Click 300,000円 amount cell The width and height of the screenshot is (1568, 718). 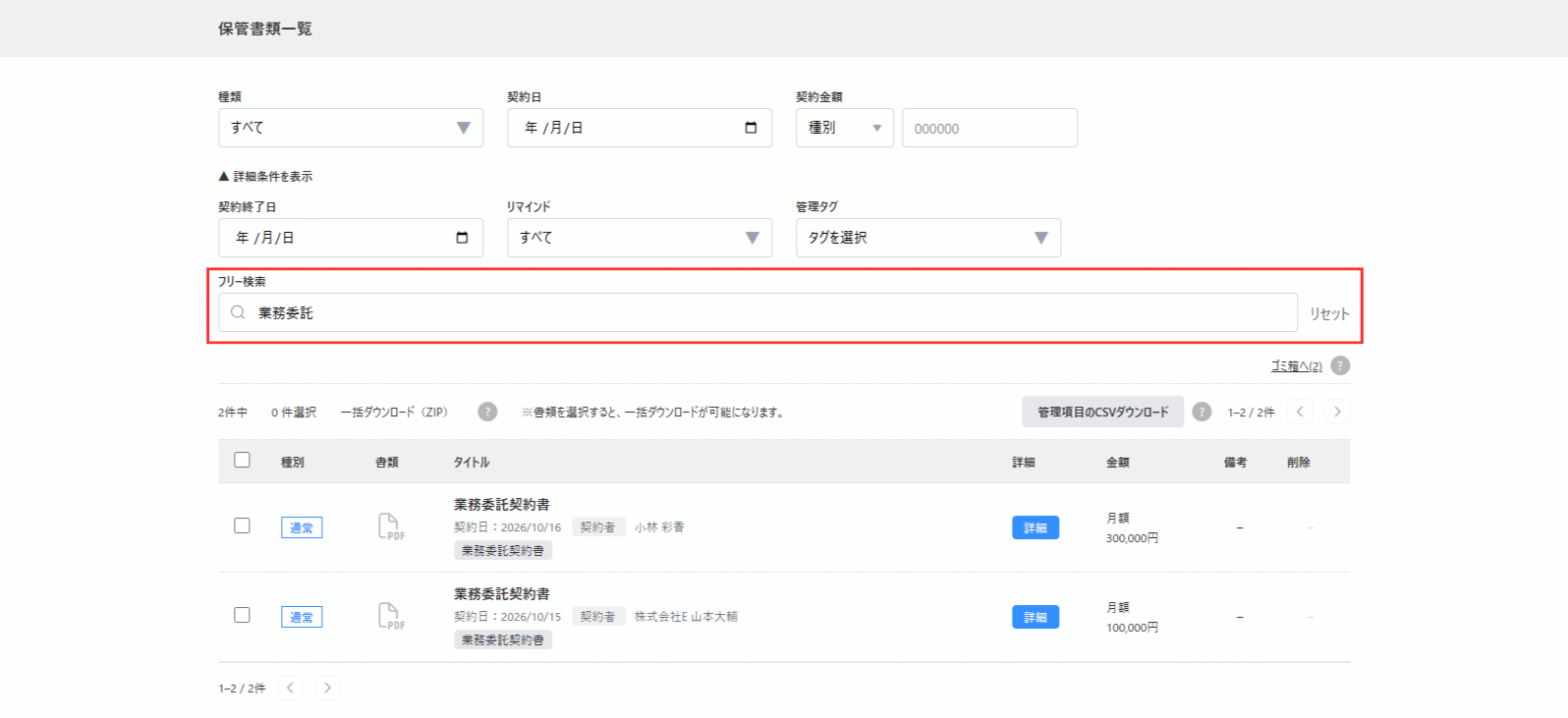[1132, 538]
